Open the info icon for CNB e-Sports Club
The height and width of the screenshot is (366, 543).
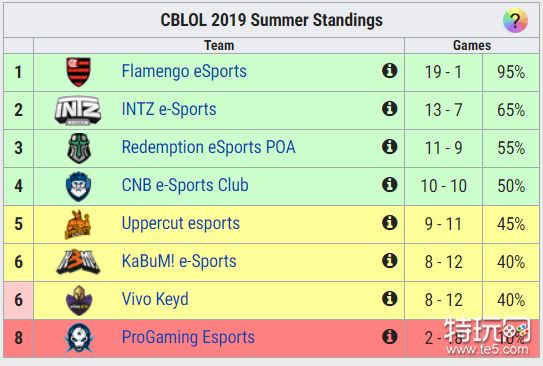[x=390, y=185]
